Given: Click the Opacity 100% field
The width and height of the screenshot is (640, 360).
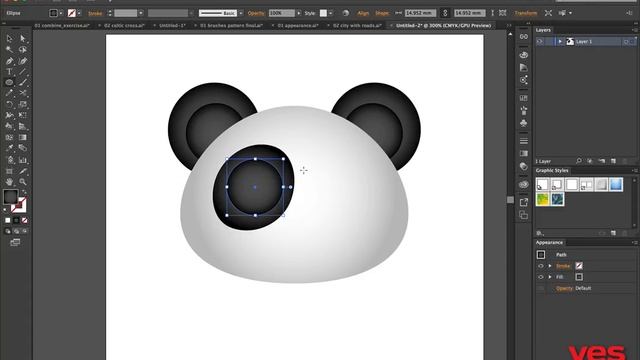Looking at the screenshot, I should point(282,13).
